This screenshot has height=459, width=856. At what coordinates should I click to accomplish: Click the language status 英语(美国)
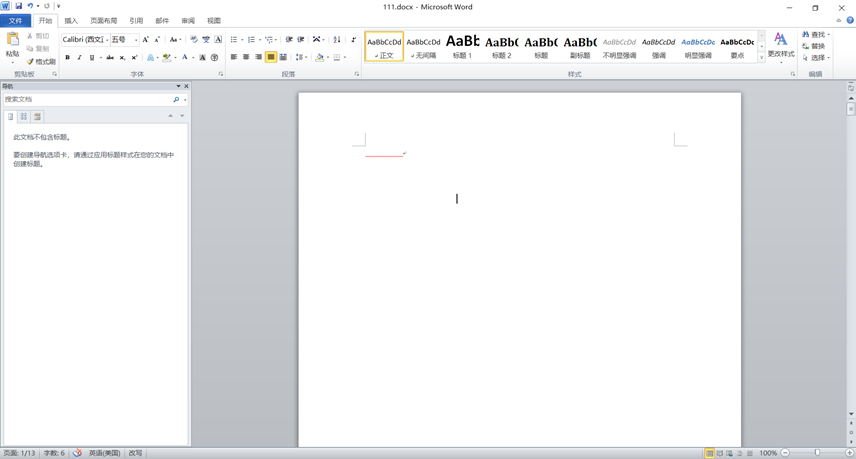[x=104, y=453]
